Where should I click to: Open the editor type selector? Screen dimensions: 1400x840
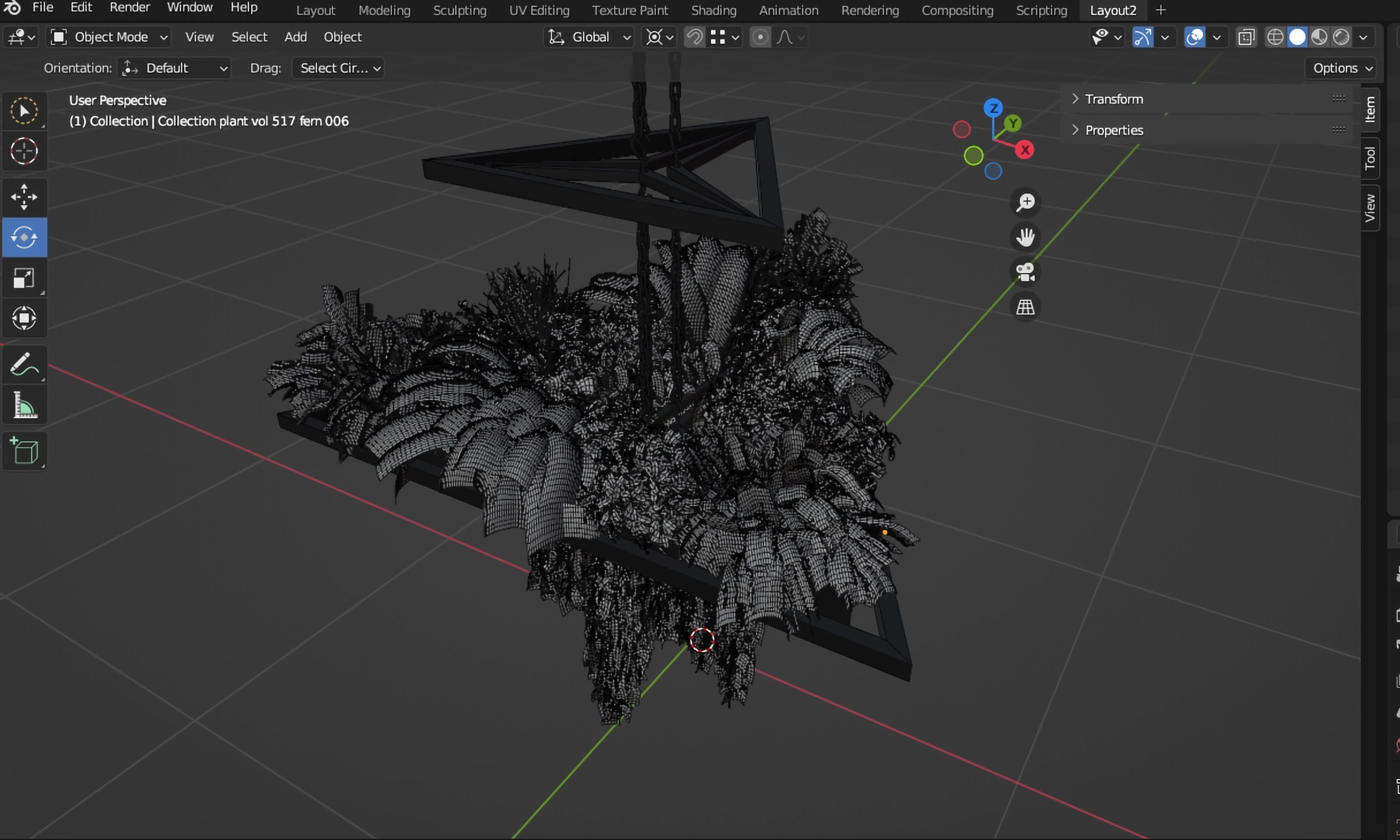(x=21, y=37)
